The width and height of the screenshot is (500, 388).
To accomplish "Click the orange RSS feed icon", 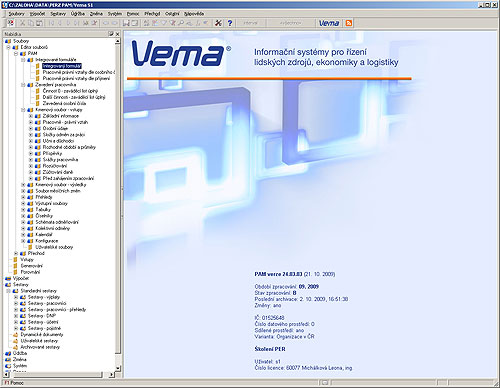I will pos(348,23).
